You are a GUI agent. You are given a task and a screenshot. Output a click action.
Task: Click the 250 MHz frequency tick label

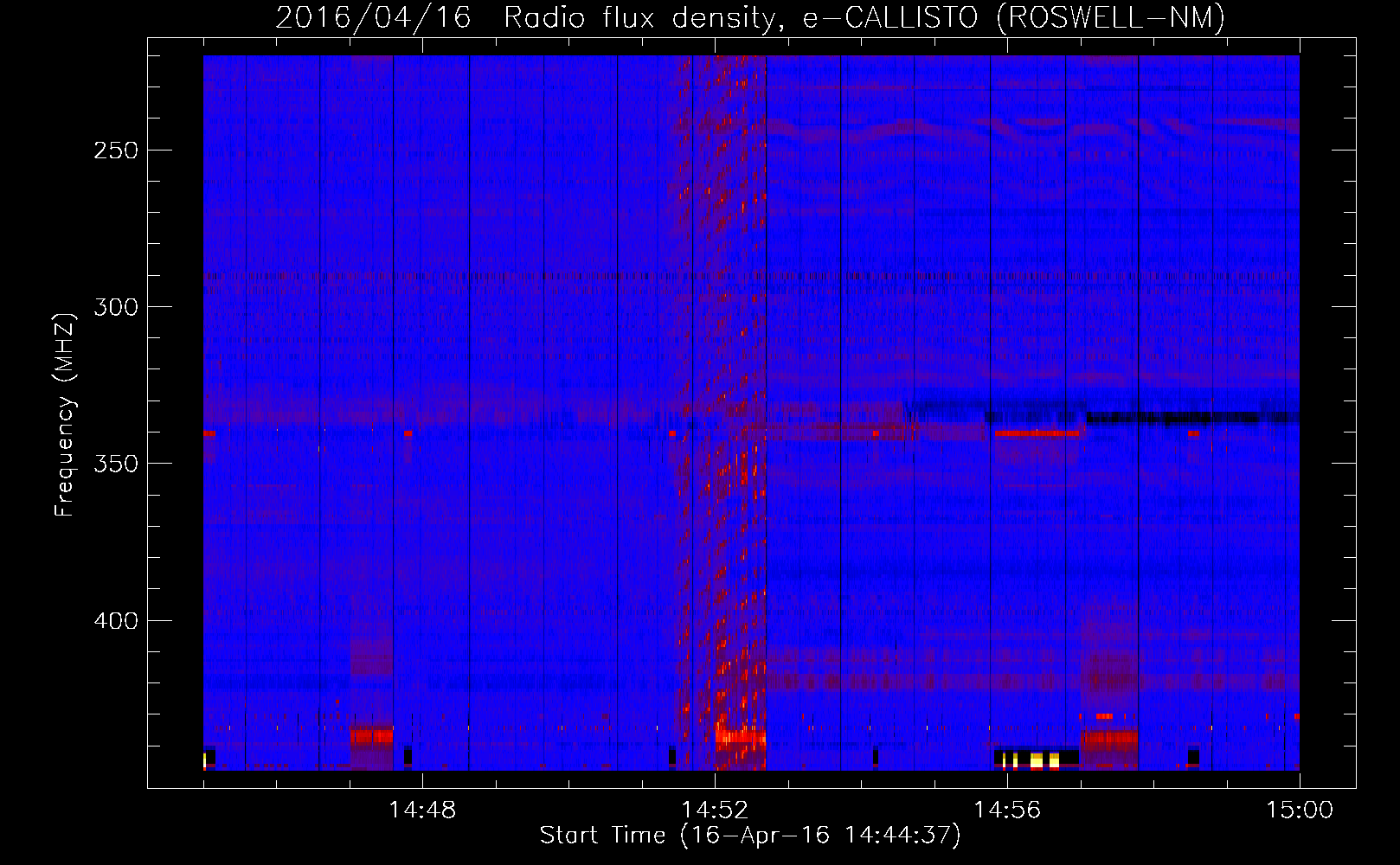116,151
